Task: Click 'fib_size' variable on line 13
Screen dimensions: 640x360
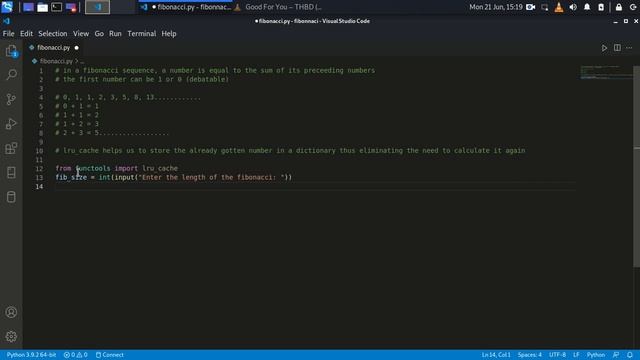Action: (71, 177)
